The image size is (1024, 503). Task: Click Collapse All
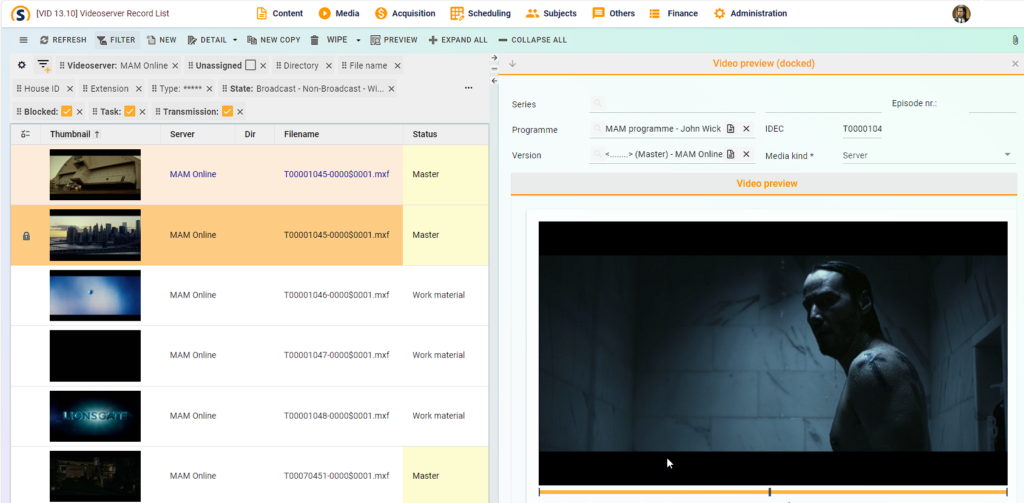[x=532, y=40]
